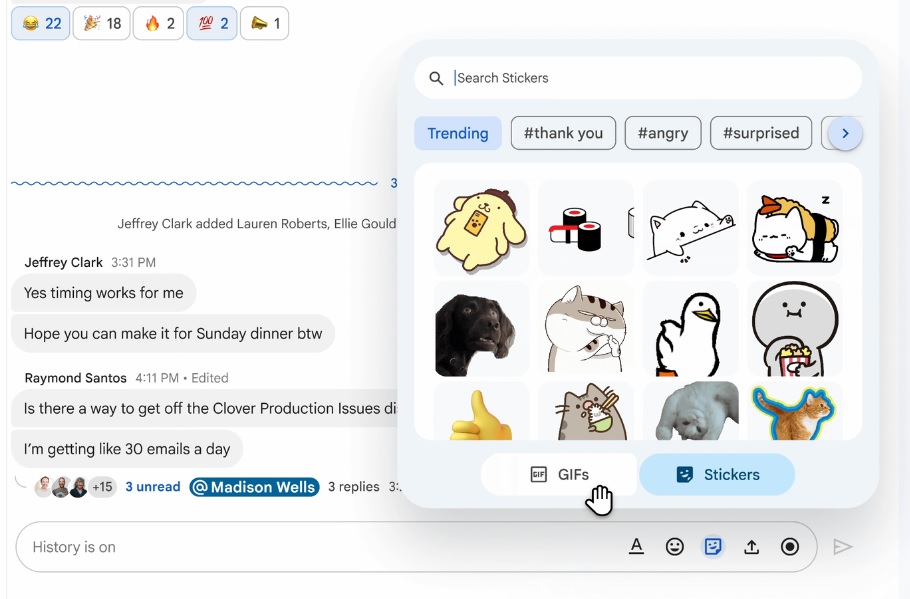This screenshot has height=599, width=910.
Task: Toggle the fire emoji reaction
Action: 160,23
